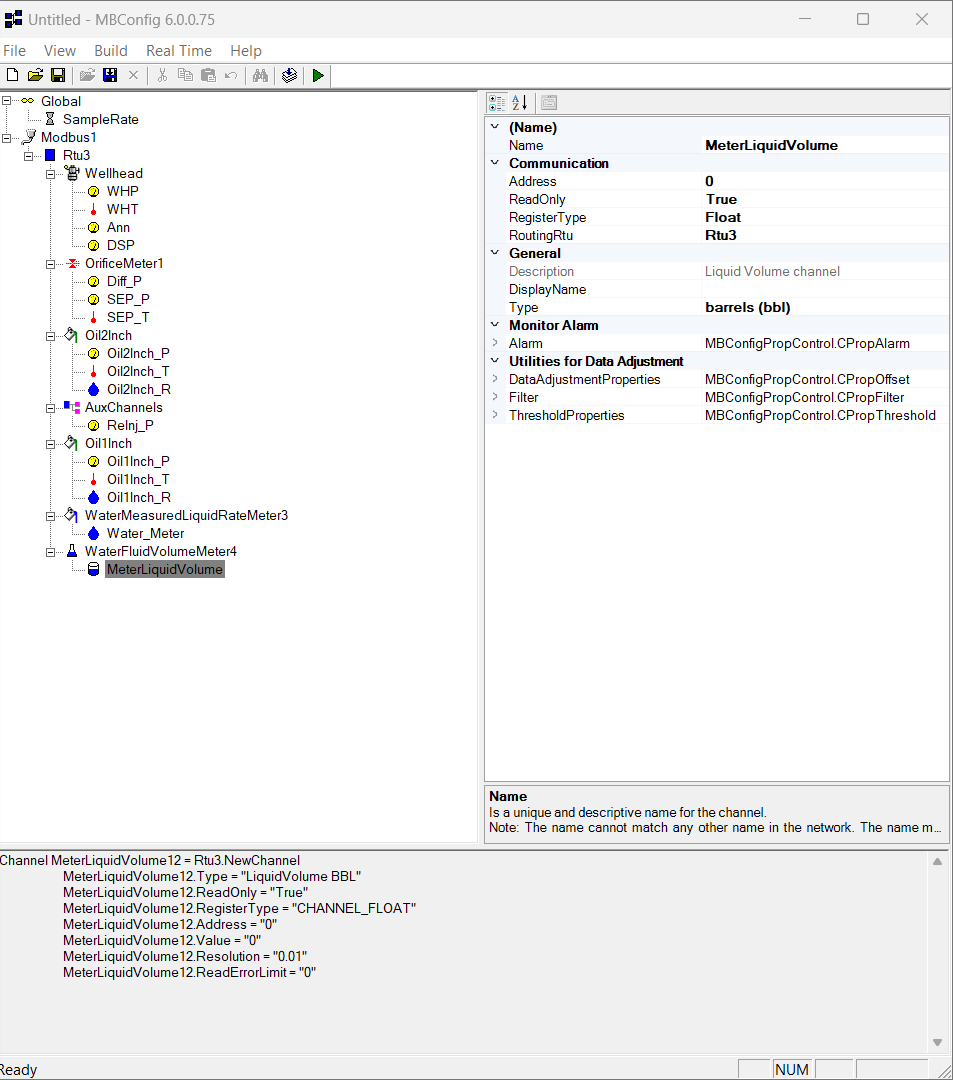953x1080 pixels.
Task: Select the Water_Meter channel in tree
Action: pyautogui.click(x=145, y=533)
